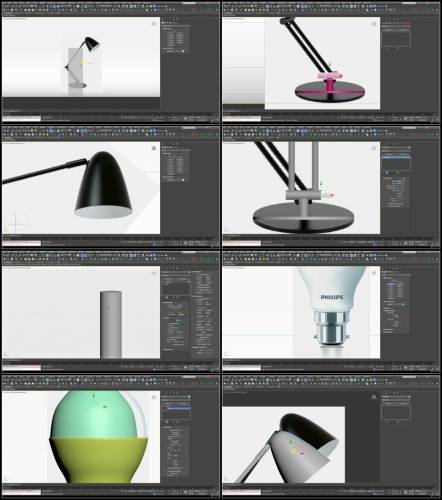Click MAXScript listener field in the cylinder screenshot
Viewport: 442px width, 500px height.
pos(21,368)
